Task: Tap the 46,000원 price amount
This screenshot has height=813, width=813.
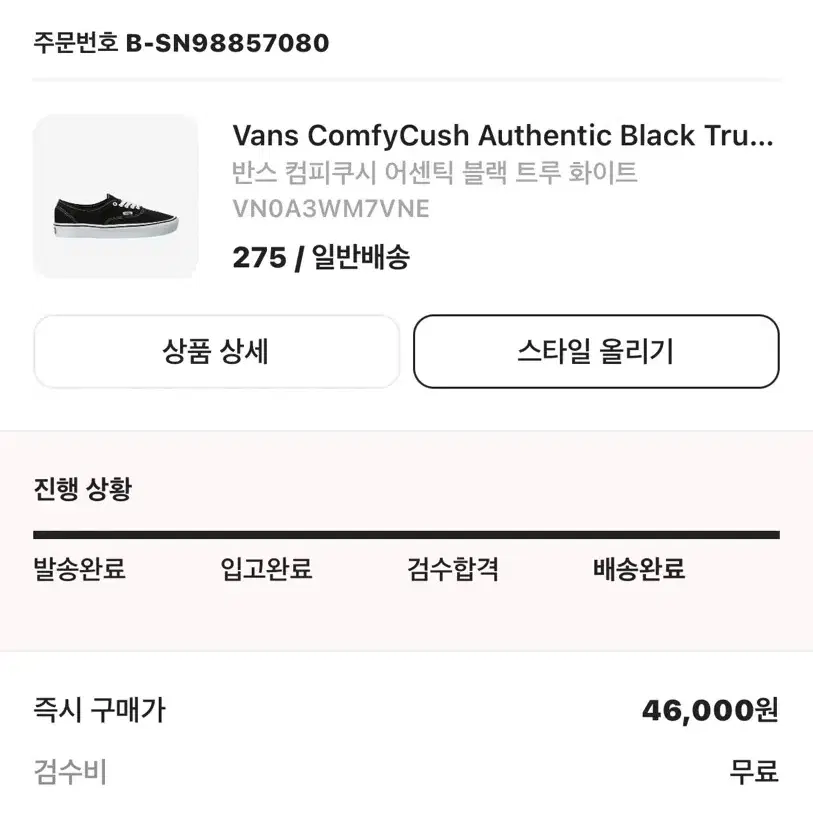Action: pyautogui.click(x=710, y=710)
